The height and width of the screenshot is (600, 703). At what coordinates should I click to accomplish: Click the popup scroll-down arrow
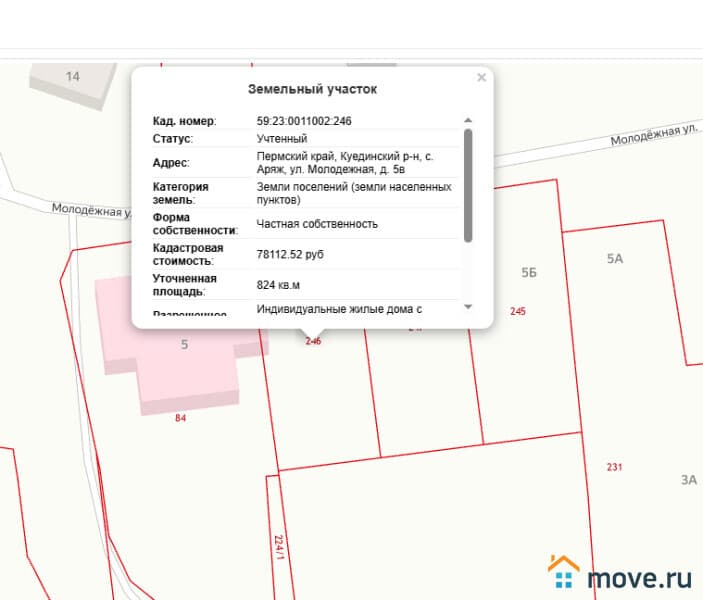468,307
